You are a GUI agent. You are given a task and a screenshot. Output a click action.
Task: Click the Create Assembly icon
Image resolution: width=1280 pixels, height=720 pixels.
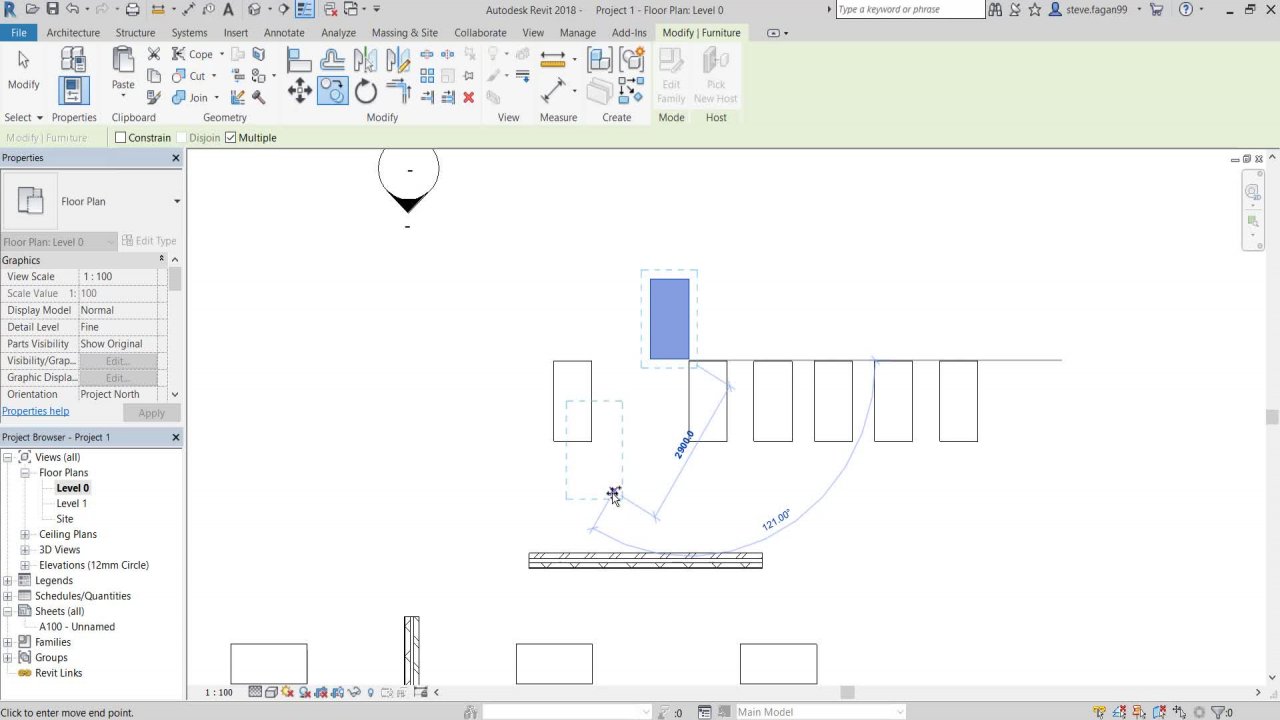[x=600, y=59]
